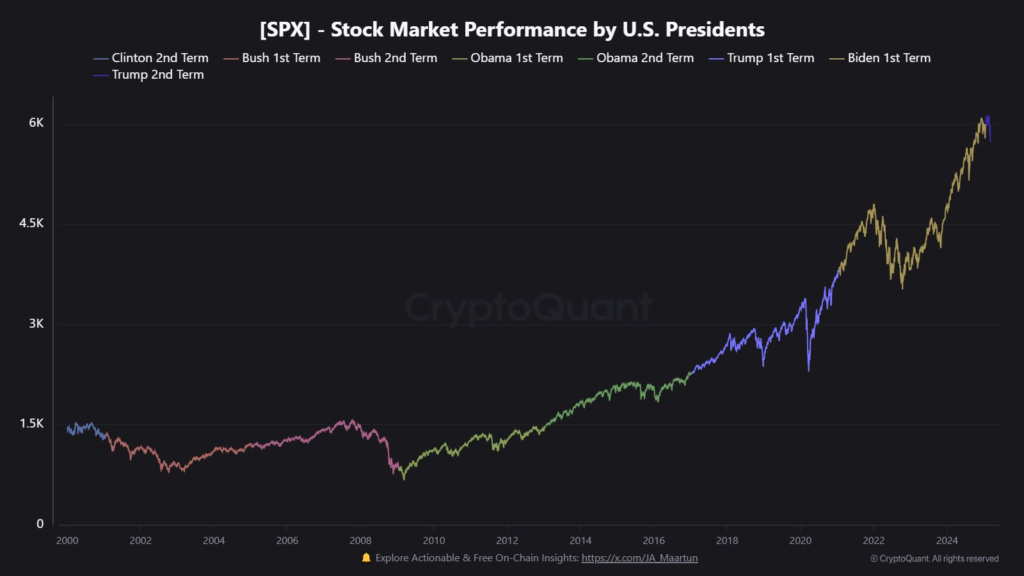Click the CryptoQuant copyright notice
This screenshot has height=576, width=1024.
coord(934,558)
